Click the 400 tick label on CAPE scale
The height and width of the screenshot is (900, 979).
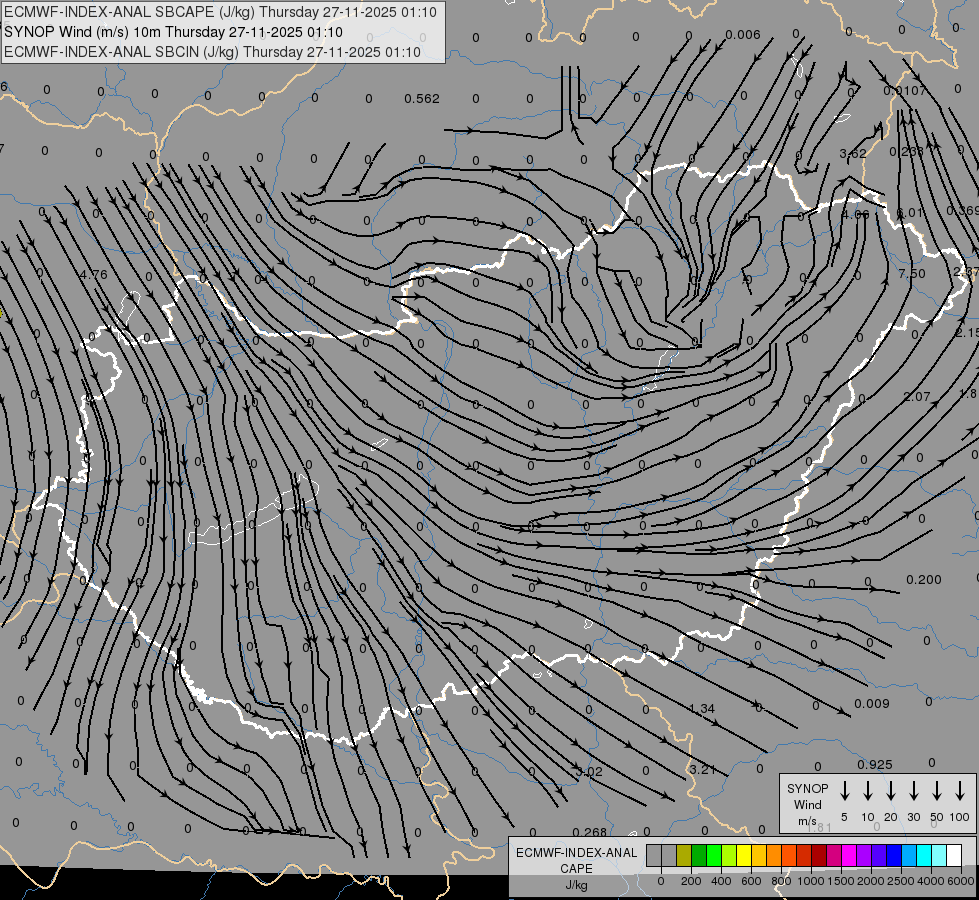click(721, 881)
